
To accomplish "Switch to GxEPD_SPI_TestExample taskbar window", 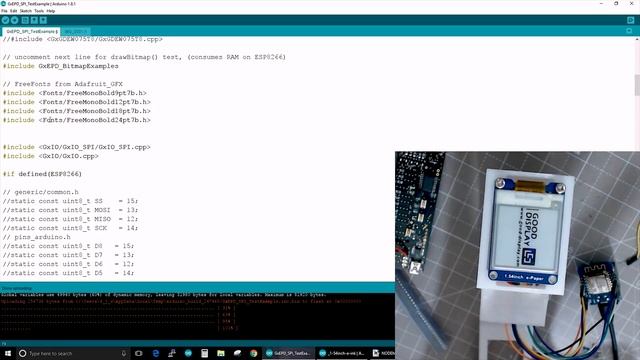I will (288, 353).
